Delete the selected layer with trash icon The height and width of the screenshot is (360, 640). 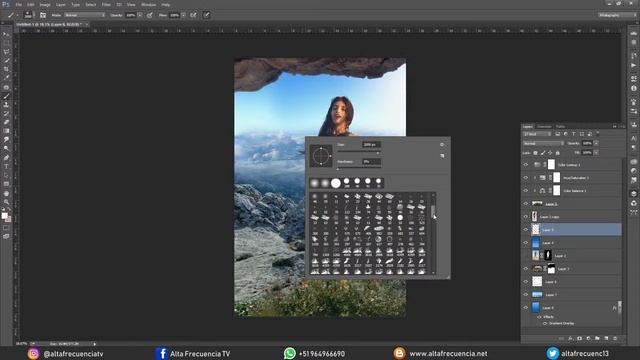click(x=615, y=338)
